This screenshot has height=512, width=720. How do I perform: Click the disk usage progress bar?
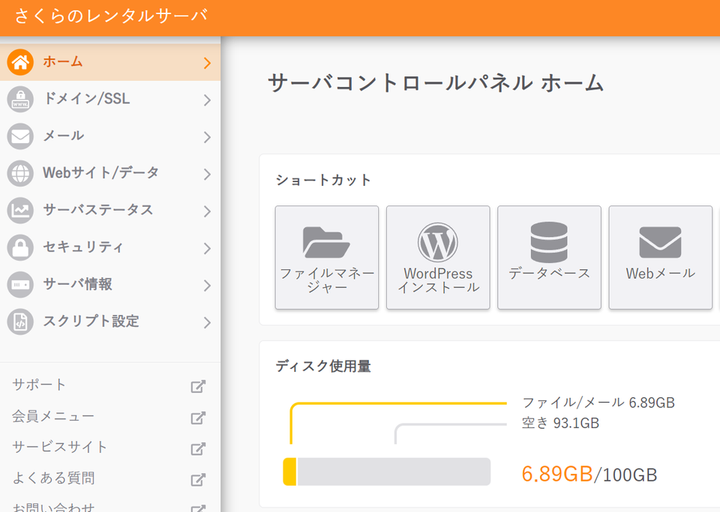click(387, 472)
